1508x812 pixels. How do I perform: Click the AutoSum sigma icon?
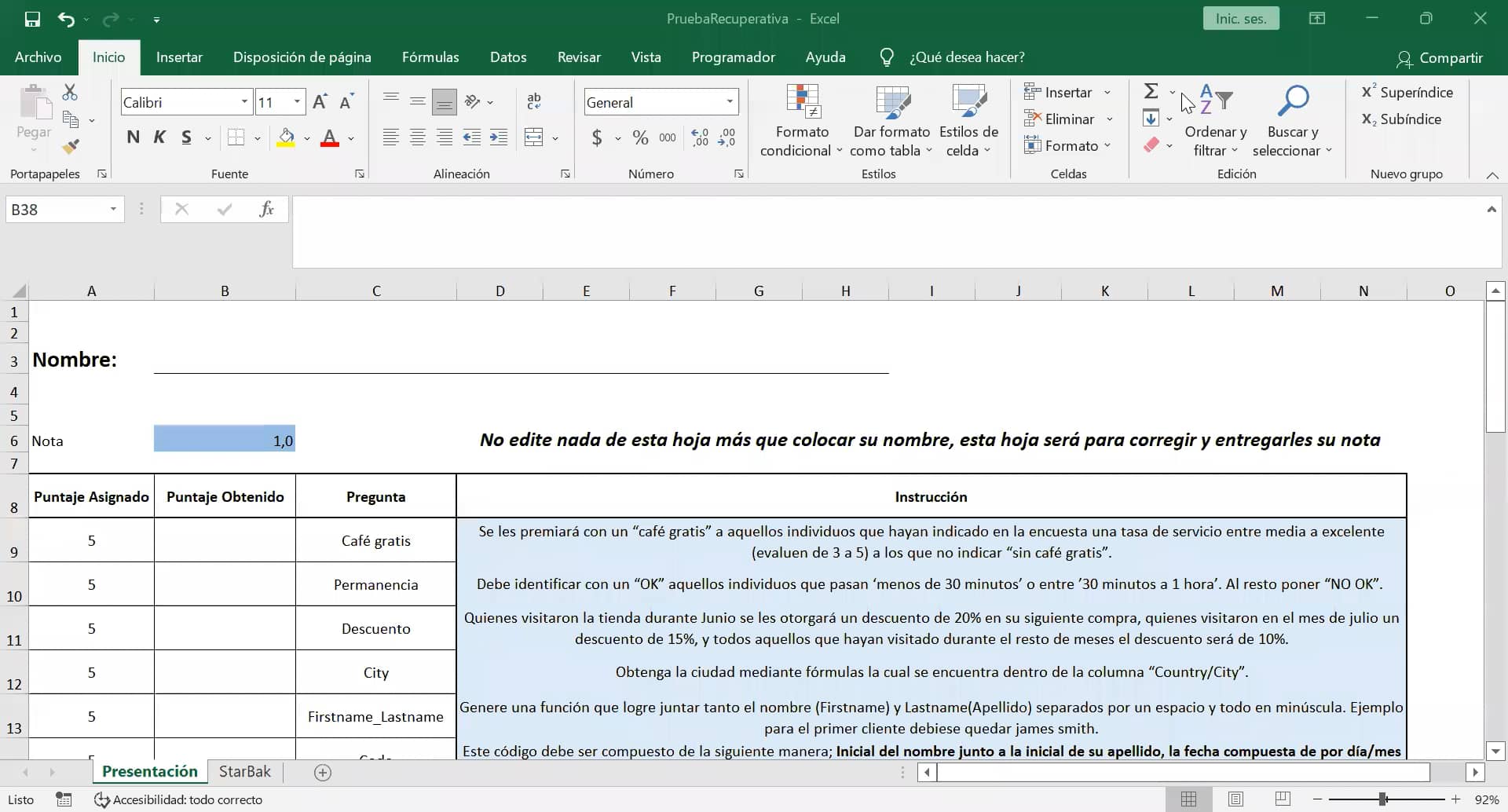pos(1151,92)
